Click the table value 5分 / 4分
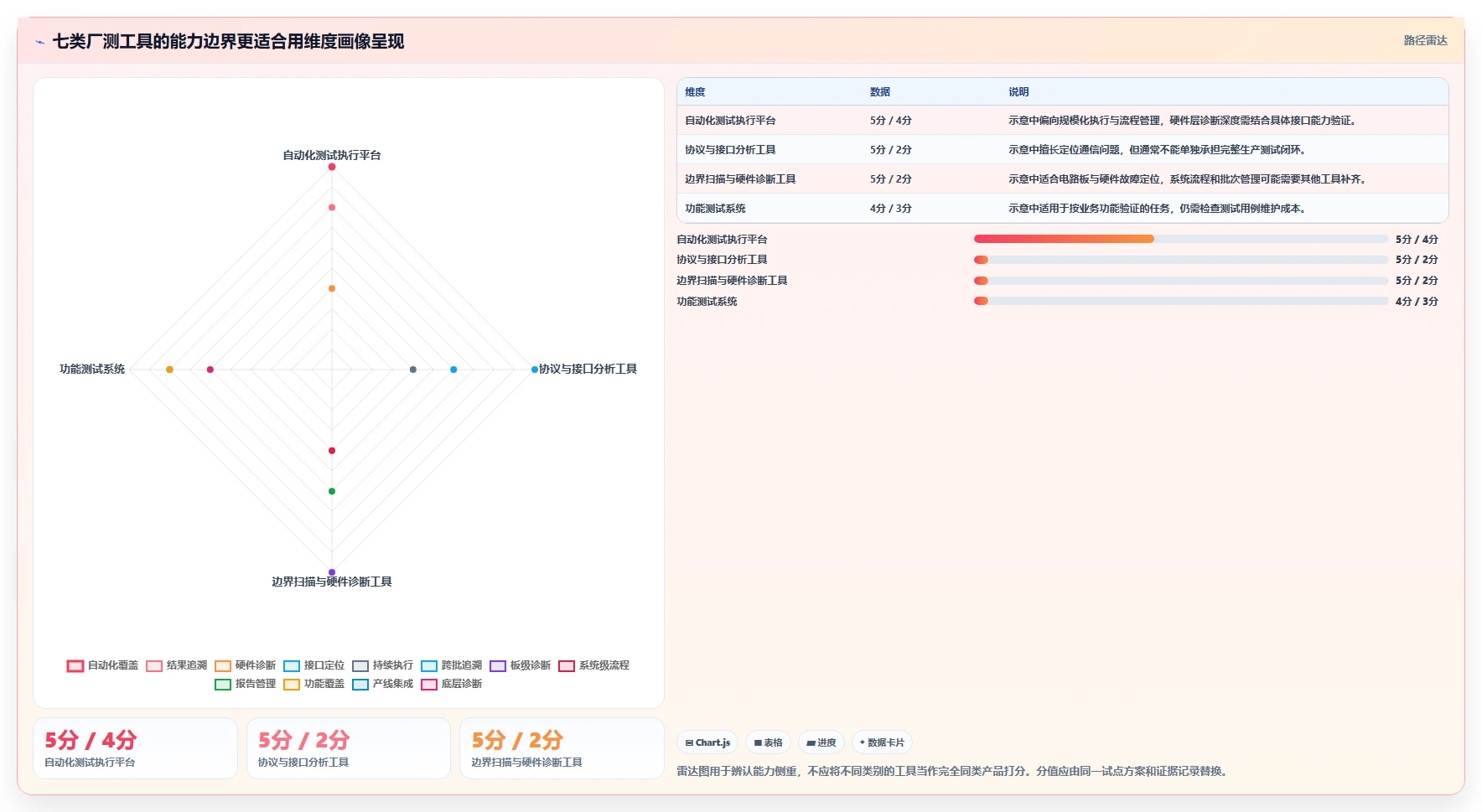This screenshot has height=812, width=1482. (890, 121)
